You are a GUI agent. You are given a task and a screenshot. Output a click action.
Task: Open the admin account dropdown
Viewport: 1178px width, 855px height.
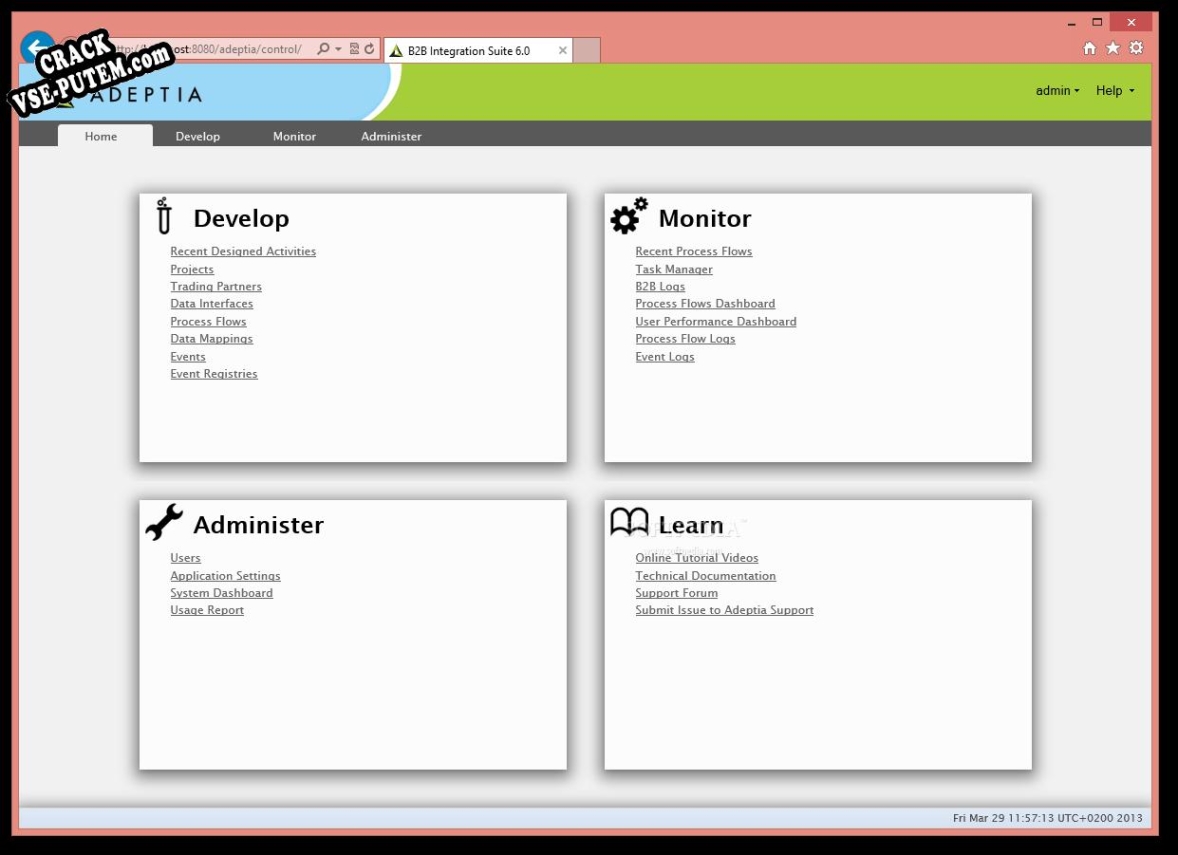tap(1056, 90)
